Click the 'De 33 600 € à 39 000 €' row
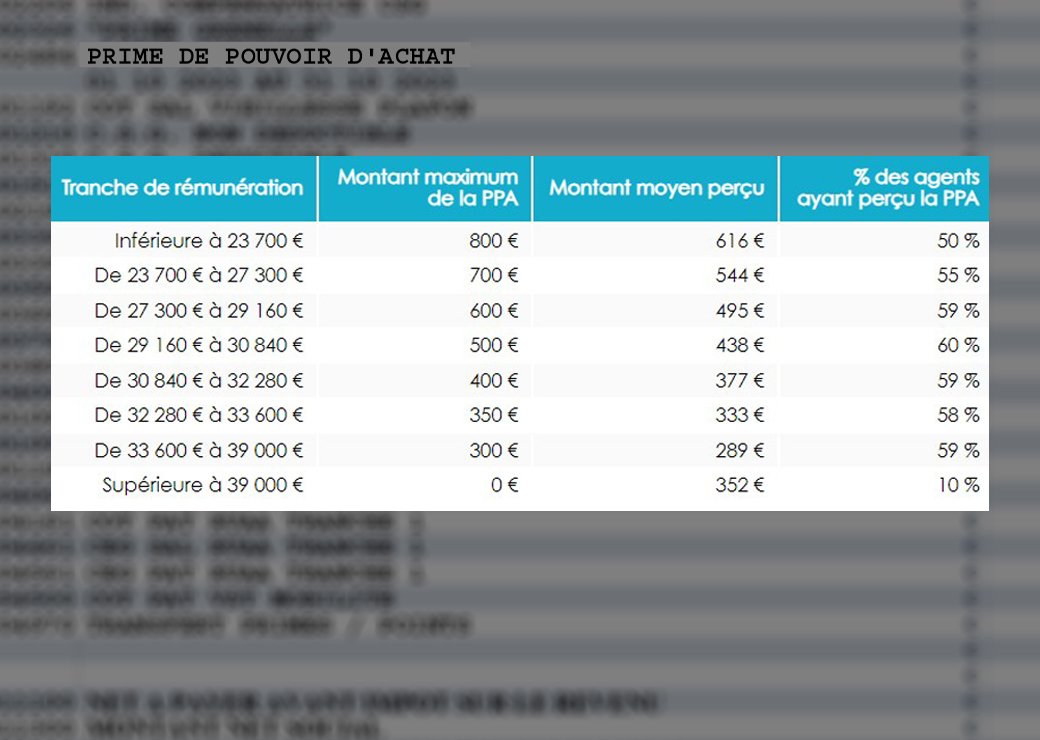1040x740 pixels. [520, 450]
